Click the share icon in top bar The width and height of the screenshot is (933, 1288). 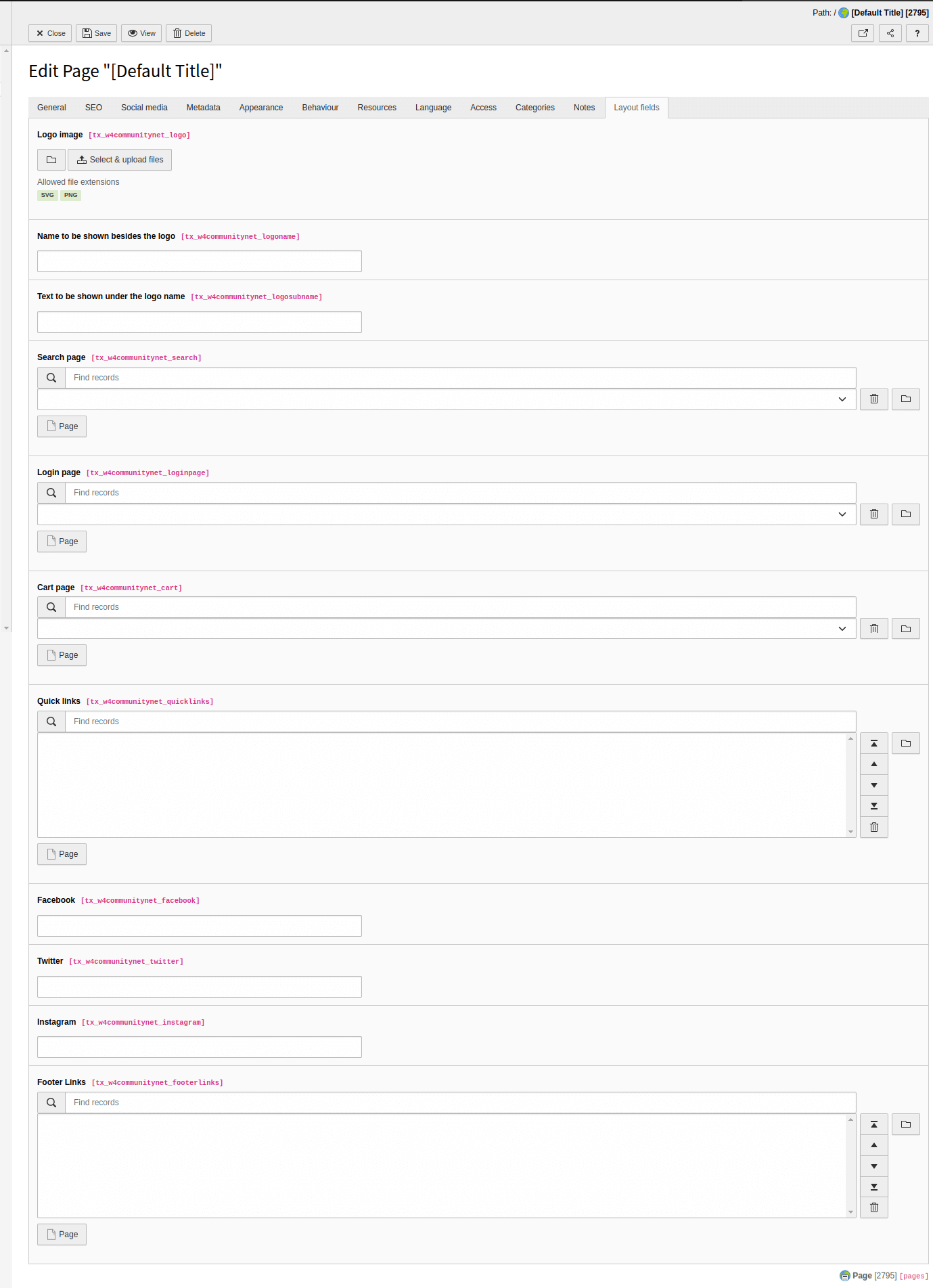click(x=890, y=33)
